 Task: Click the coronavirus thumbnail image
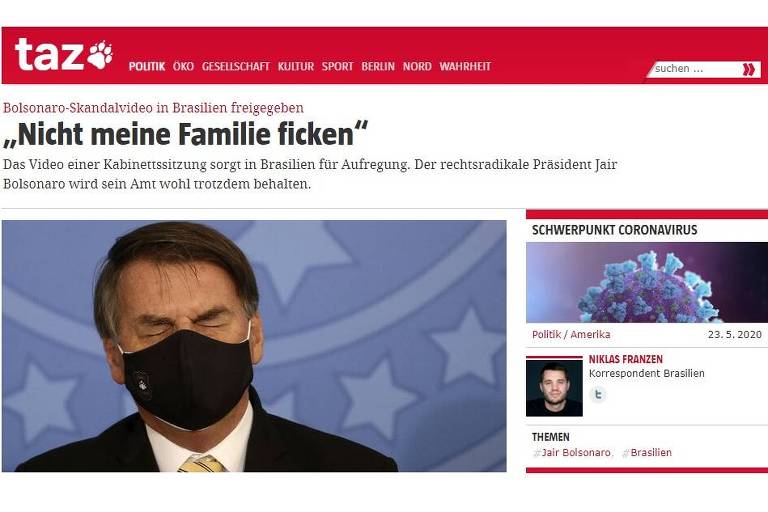tap(647, 282)
